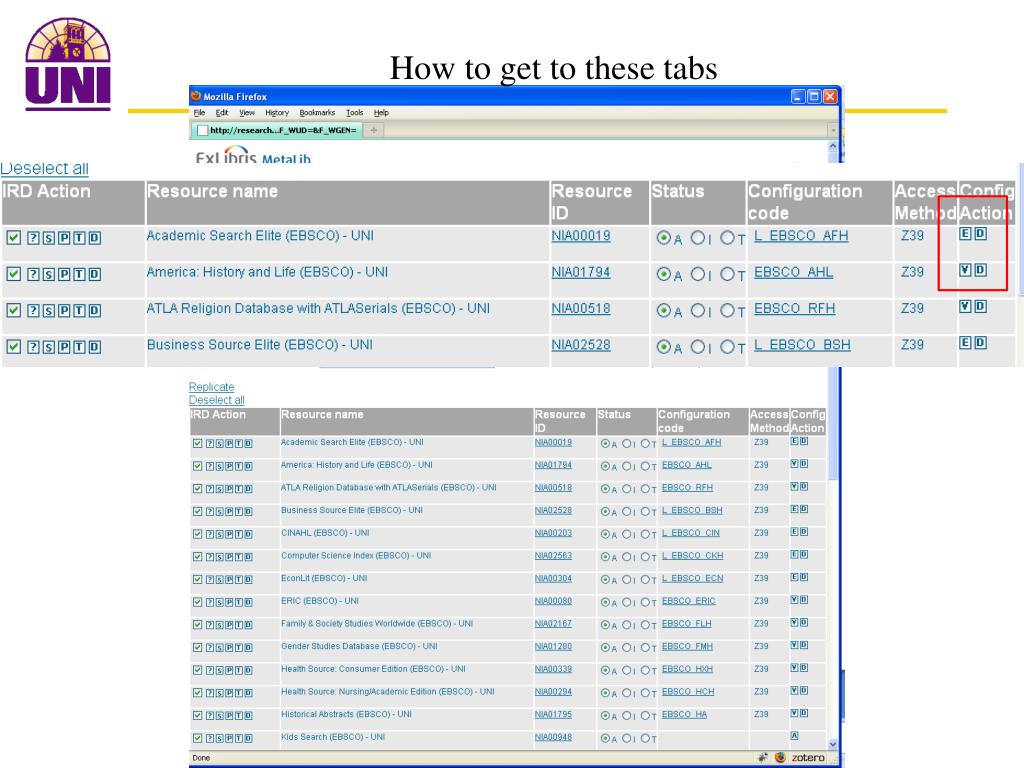Open the enlarged NIA00518 resource ID link
Image resolution: width=1024 pixels, height=768 pixels.
[581, 308]
